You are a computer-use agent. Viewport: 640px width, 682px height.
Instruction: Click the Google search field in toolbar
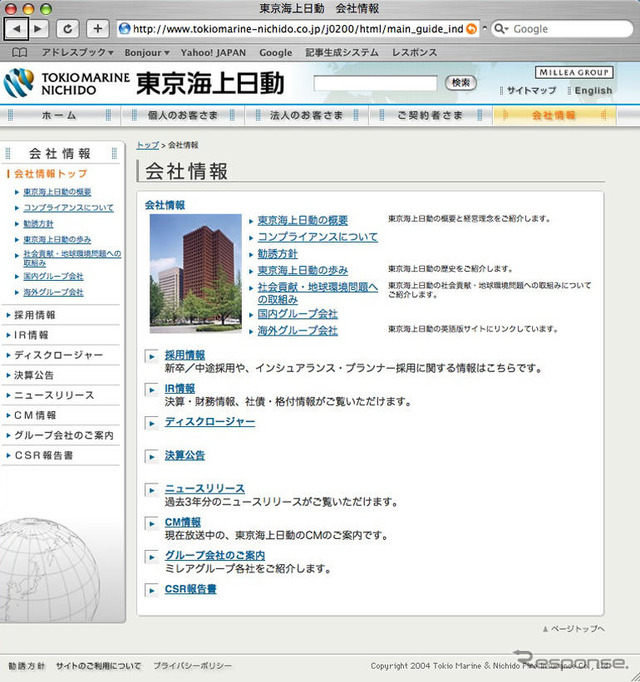click(562, 29)
